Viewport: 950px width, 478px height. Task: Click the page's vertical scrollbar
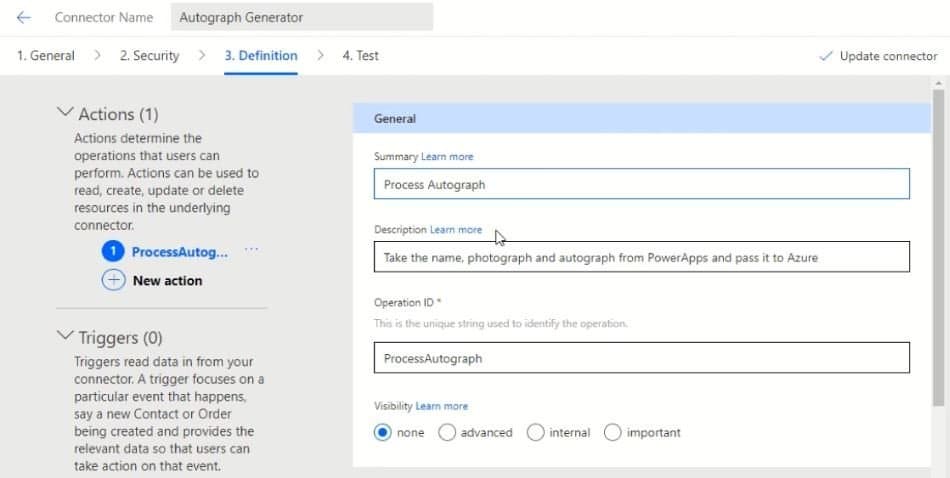tap(938, 247)
